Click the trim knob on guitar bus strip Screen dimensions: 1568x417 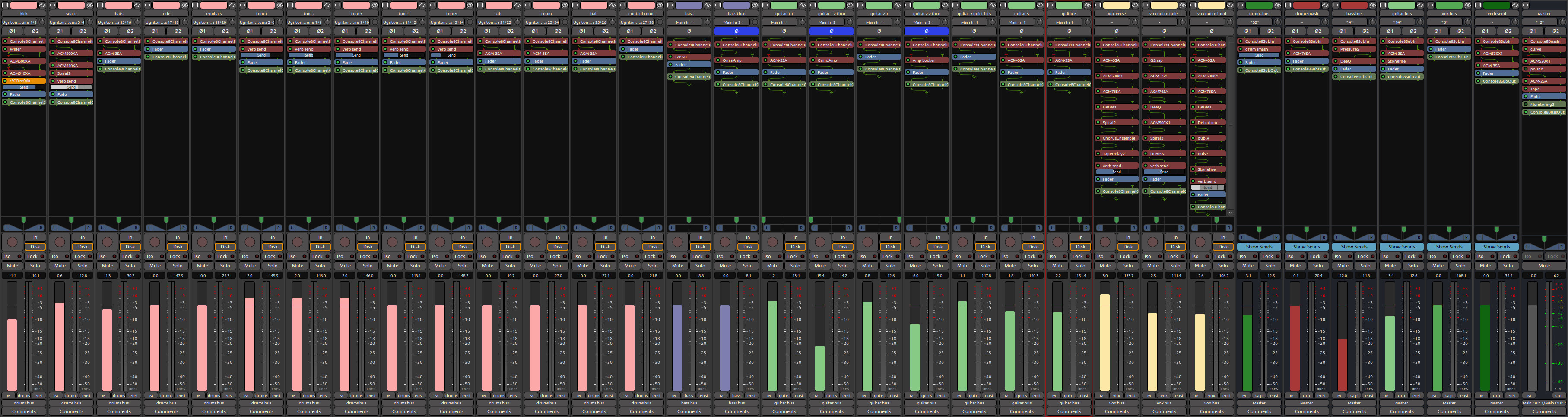click(x=1421, y=22)
